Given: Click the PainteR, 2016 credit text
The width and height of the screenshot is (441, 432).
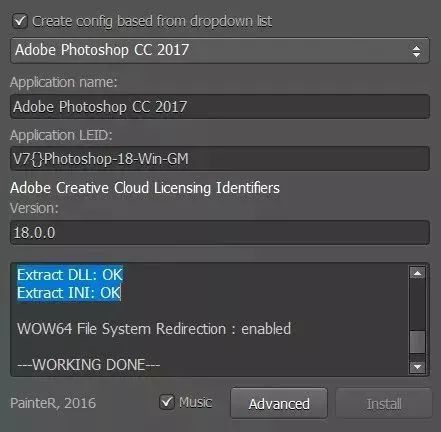Looking at the screenshot, I should [x=53, y=403].
